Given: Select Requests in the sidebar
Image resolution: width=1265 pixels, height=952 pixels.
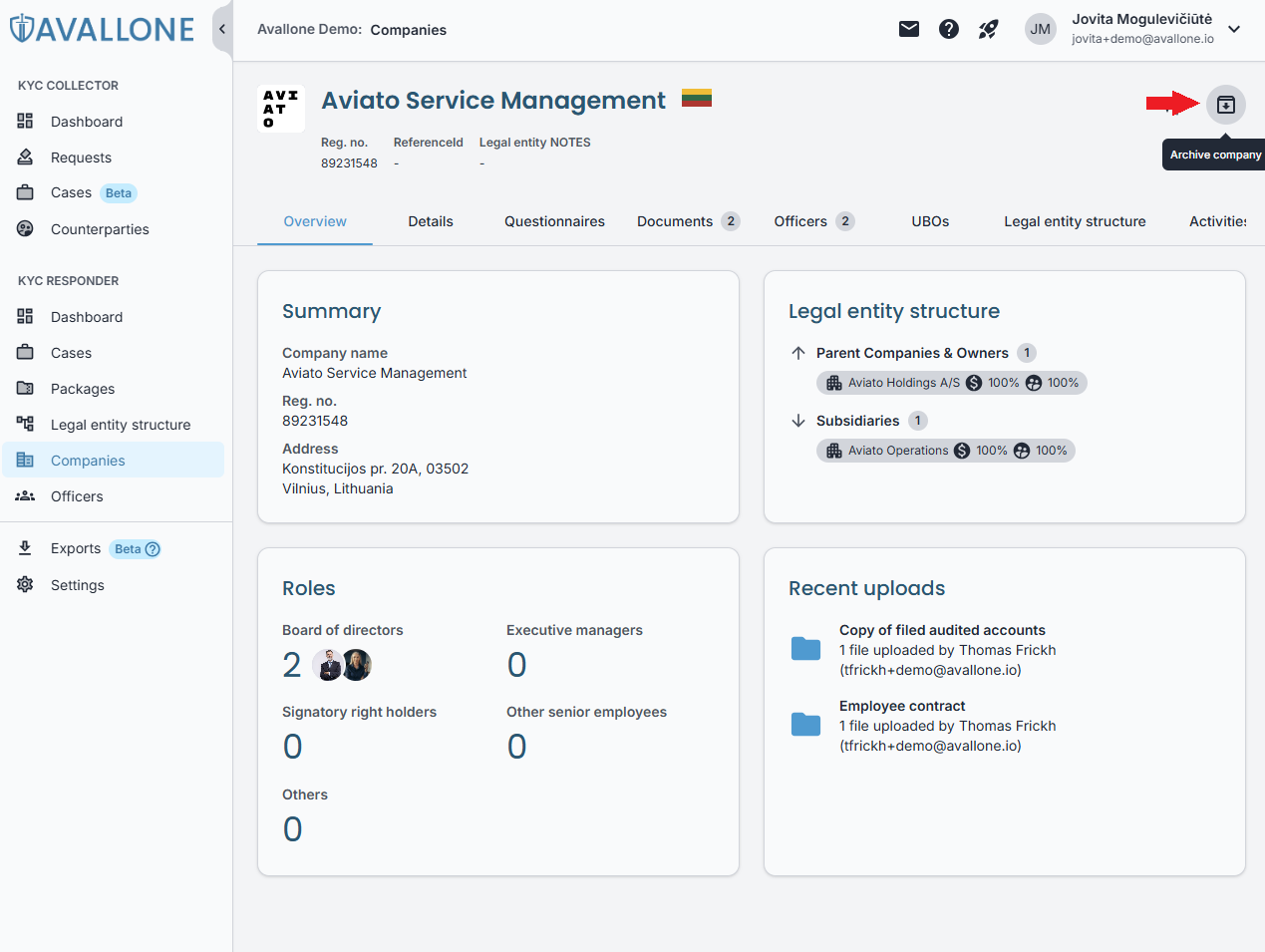Looking at the screenshot, I should [x=81, y=158].
